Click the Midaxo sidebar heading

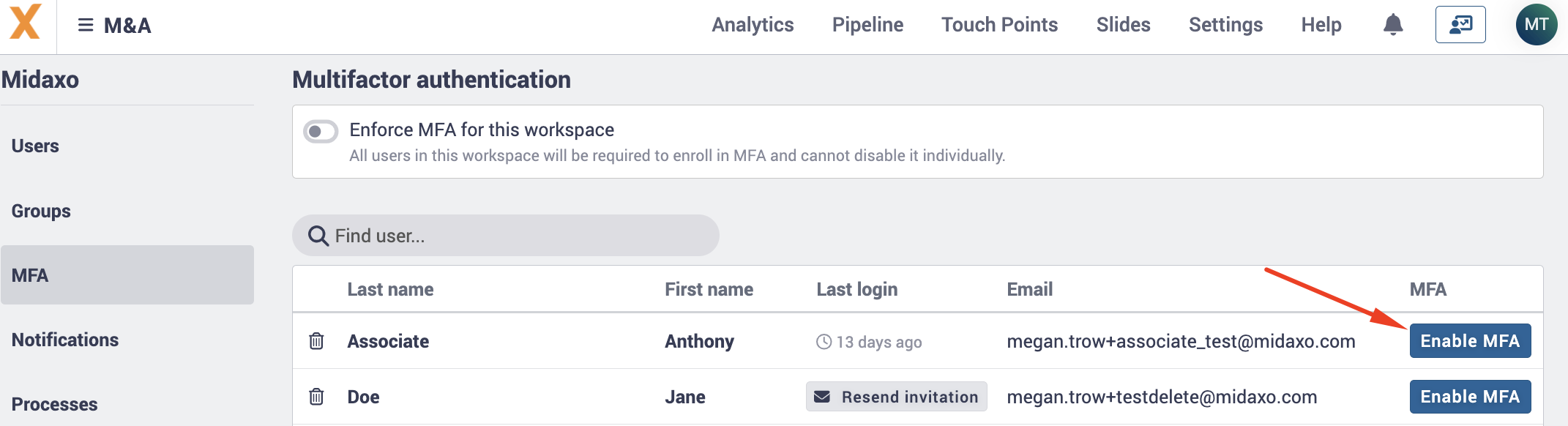coord(40,79)
